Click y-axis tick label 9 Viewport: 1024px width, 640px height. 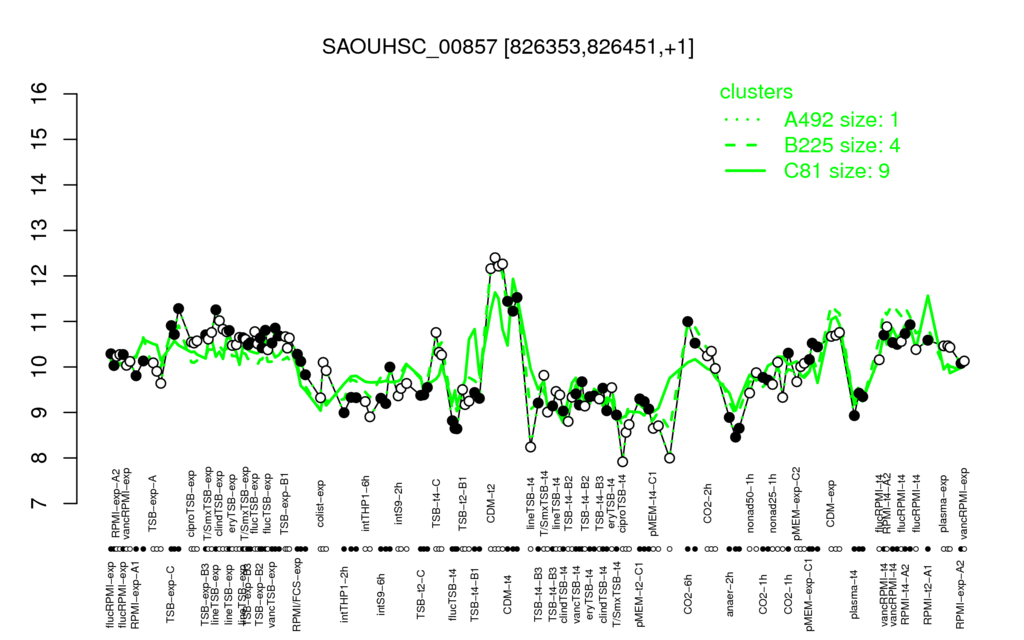pos(40,413)
